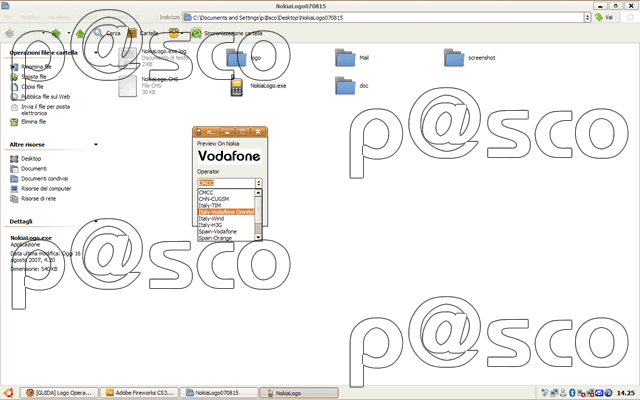The height and width of the screenshot is (400, 640).
Task: Select CHN-CUGSM in the operator list
Action: (x=227, y=199)
